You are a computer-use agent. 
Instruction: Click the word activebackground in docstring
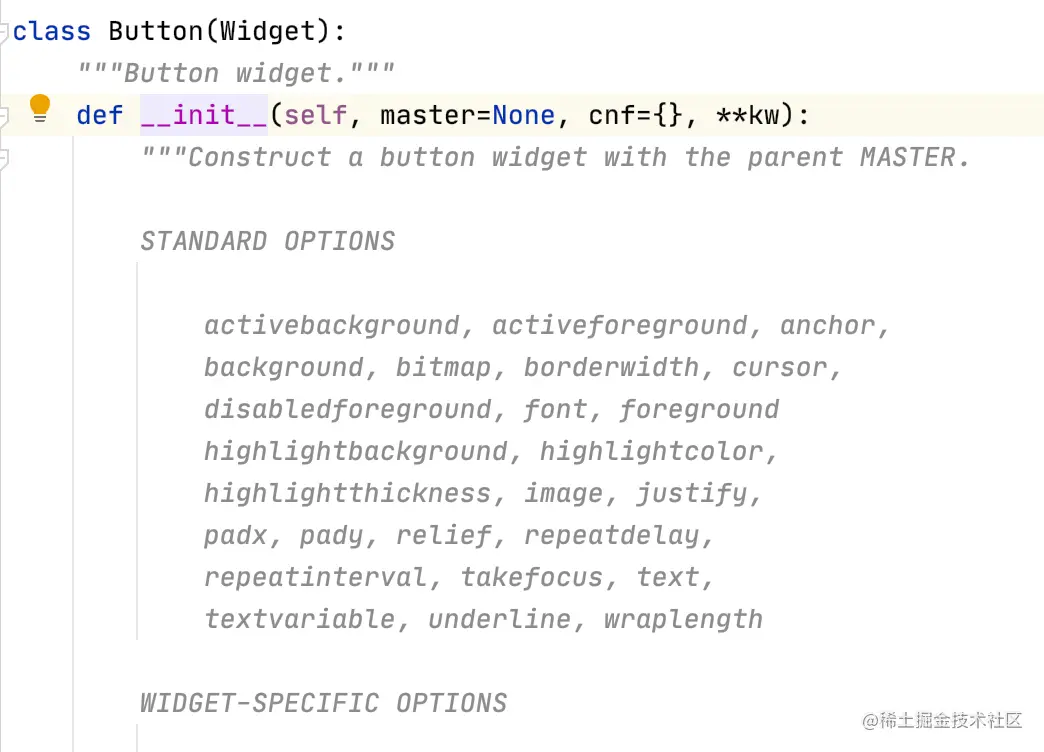point(332,325)
